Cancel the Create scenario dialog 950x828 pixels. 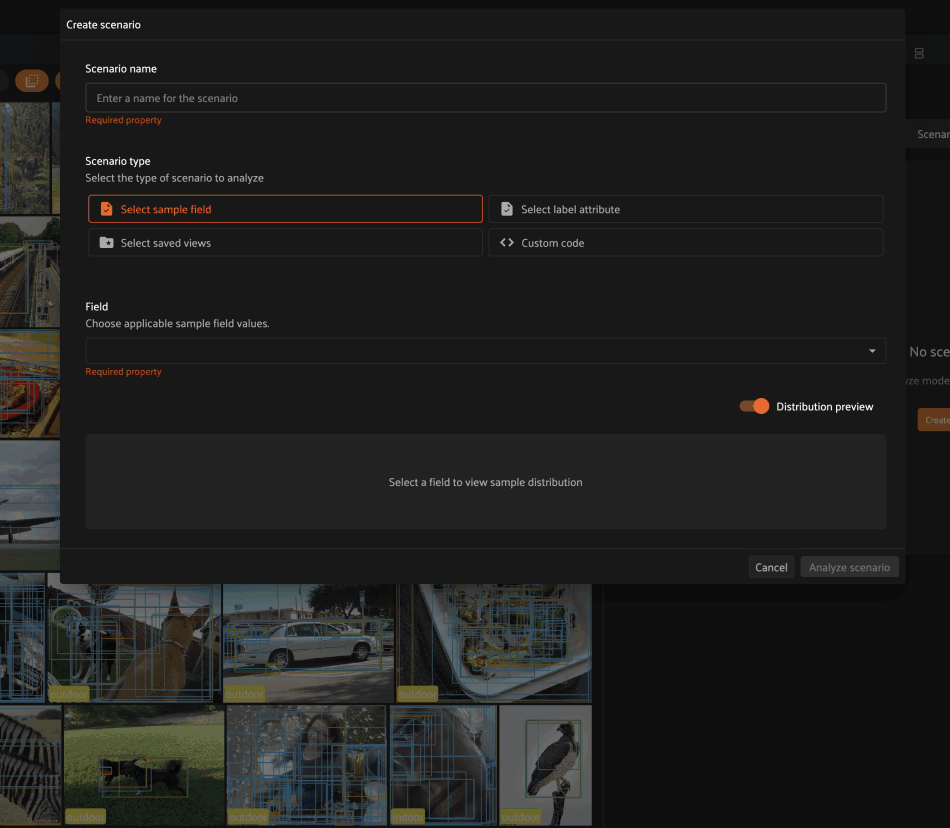[x=771, y=567]
